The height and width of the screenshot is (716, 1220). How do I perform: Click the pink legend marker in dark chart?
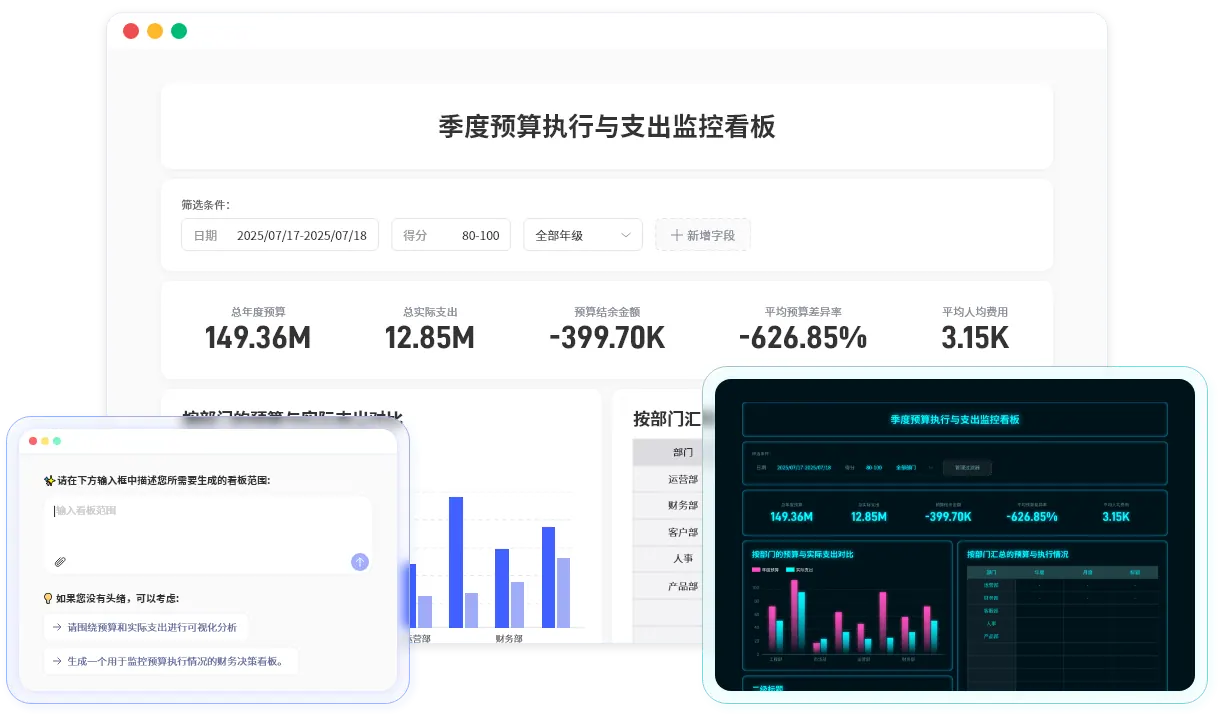point(757,570)
